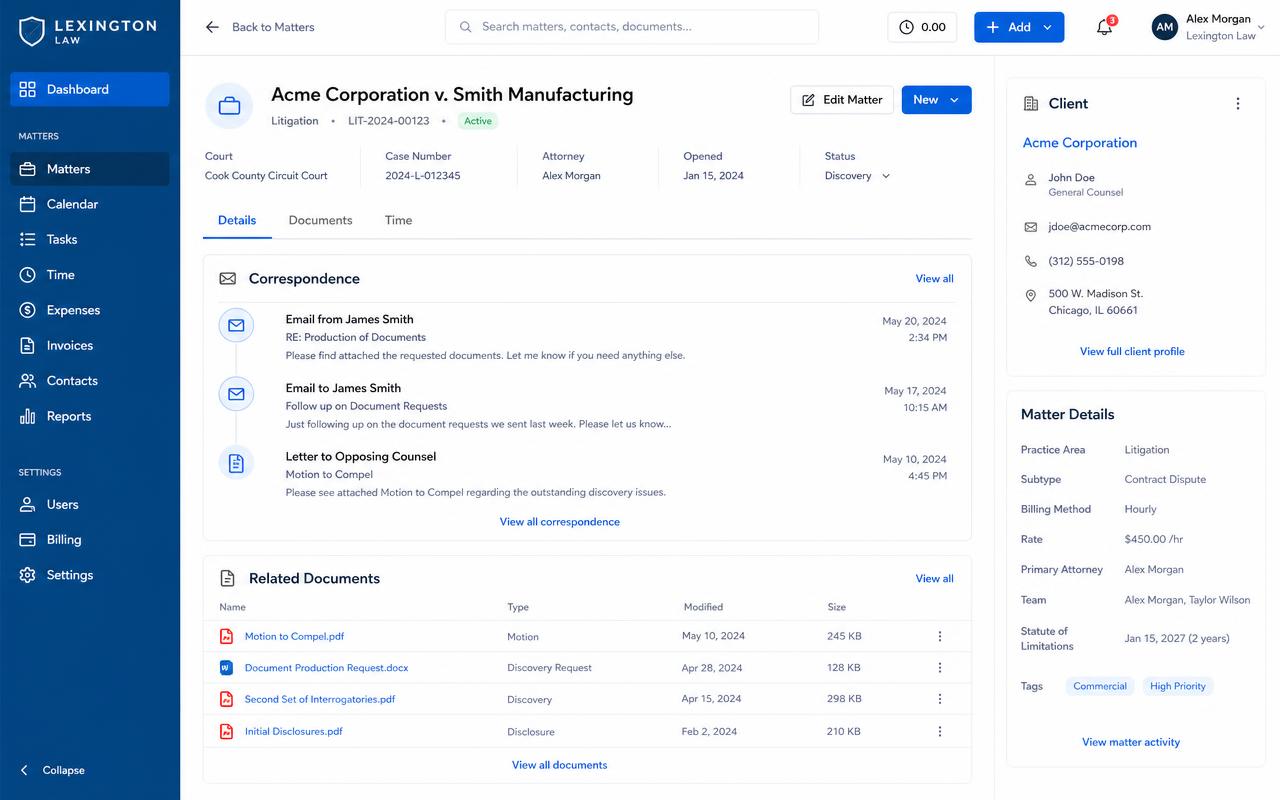Click View all in the Related Documents header
Image resolution: width=1280 pixels, height=800 pixels.
click(x=934, y=579)
